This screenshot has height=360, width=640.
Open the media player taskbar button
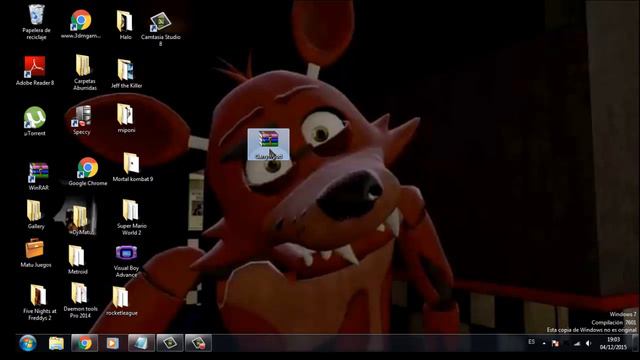click(x=112, y=343)
